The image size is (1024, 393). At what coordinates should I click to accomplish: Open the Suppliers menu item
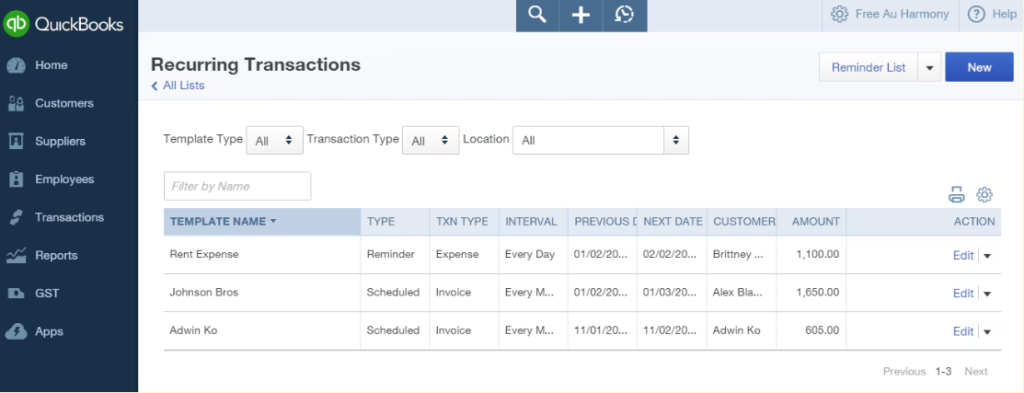click(60, 141)
